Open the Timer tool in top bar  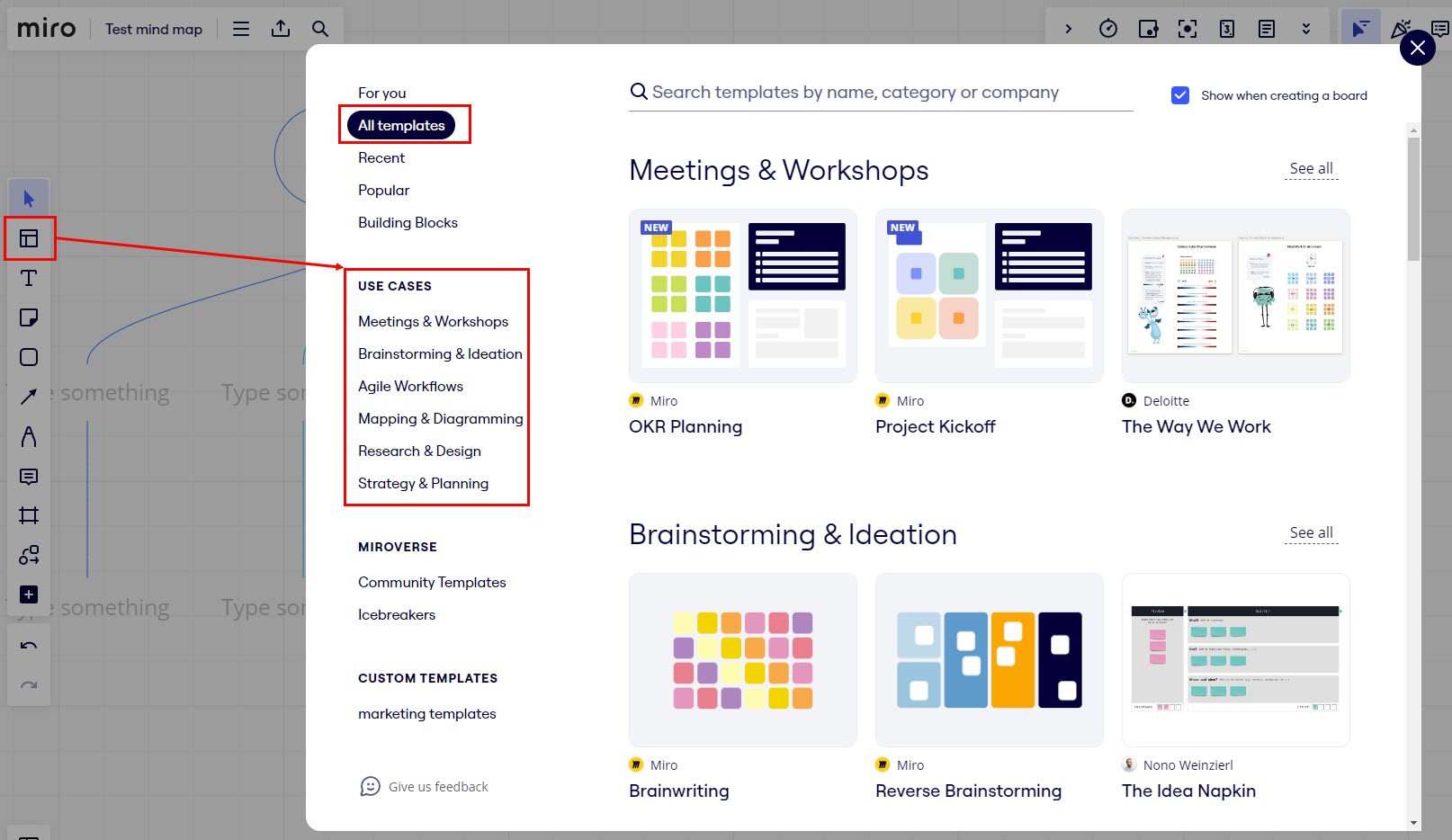pyautogui.click(x=1108, y=29)
